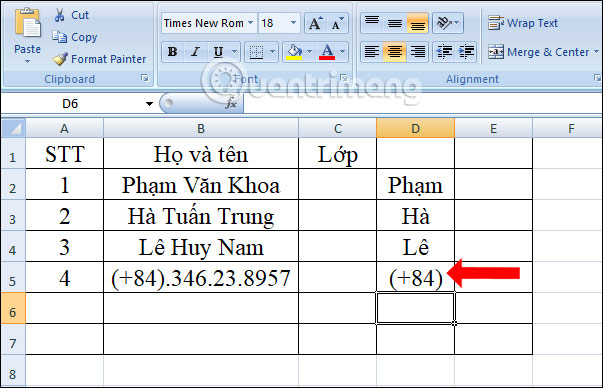Click the formula bar input area
Image resolution: width=603 pixels, height=388 pixels.
pos(423,103)
